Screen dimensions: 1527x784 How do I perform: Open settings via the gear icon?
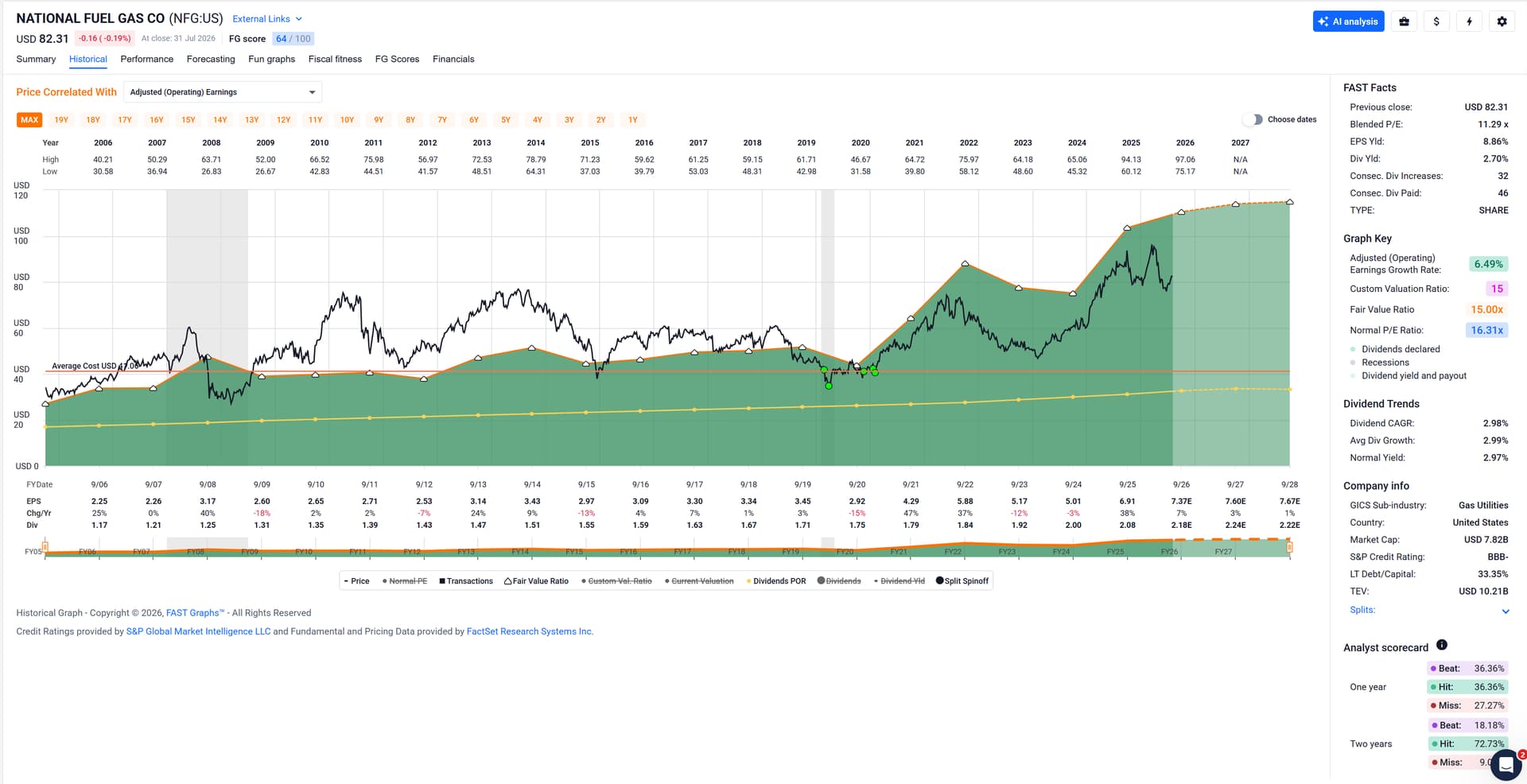[x=1502, y=21]
